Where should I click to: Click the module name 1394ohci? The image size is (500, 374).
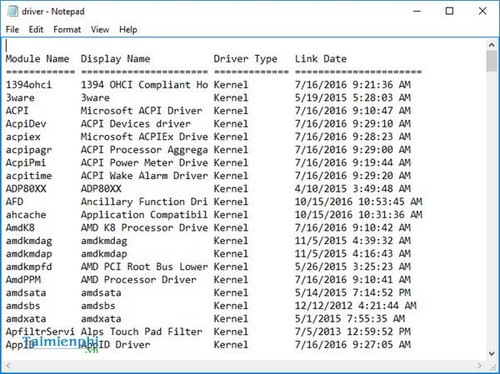29,85
